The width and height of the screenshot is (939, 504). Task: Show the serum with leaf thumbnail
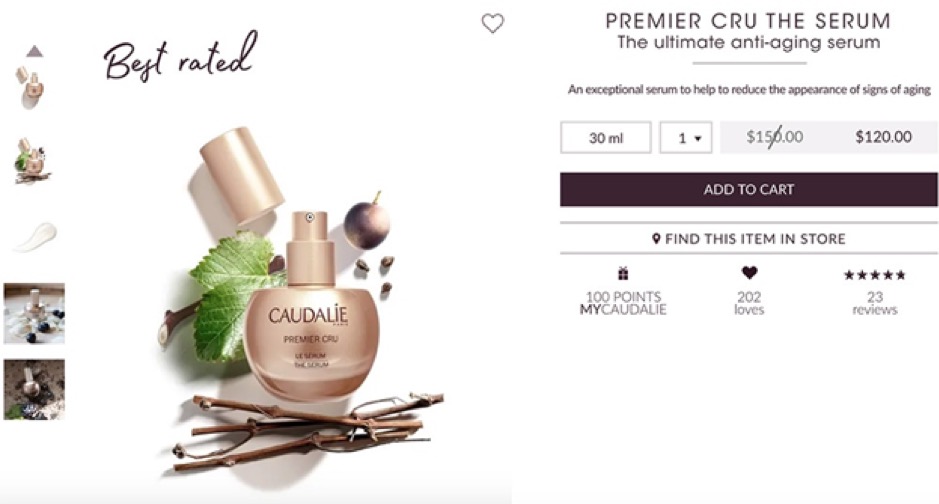32,160
